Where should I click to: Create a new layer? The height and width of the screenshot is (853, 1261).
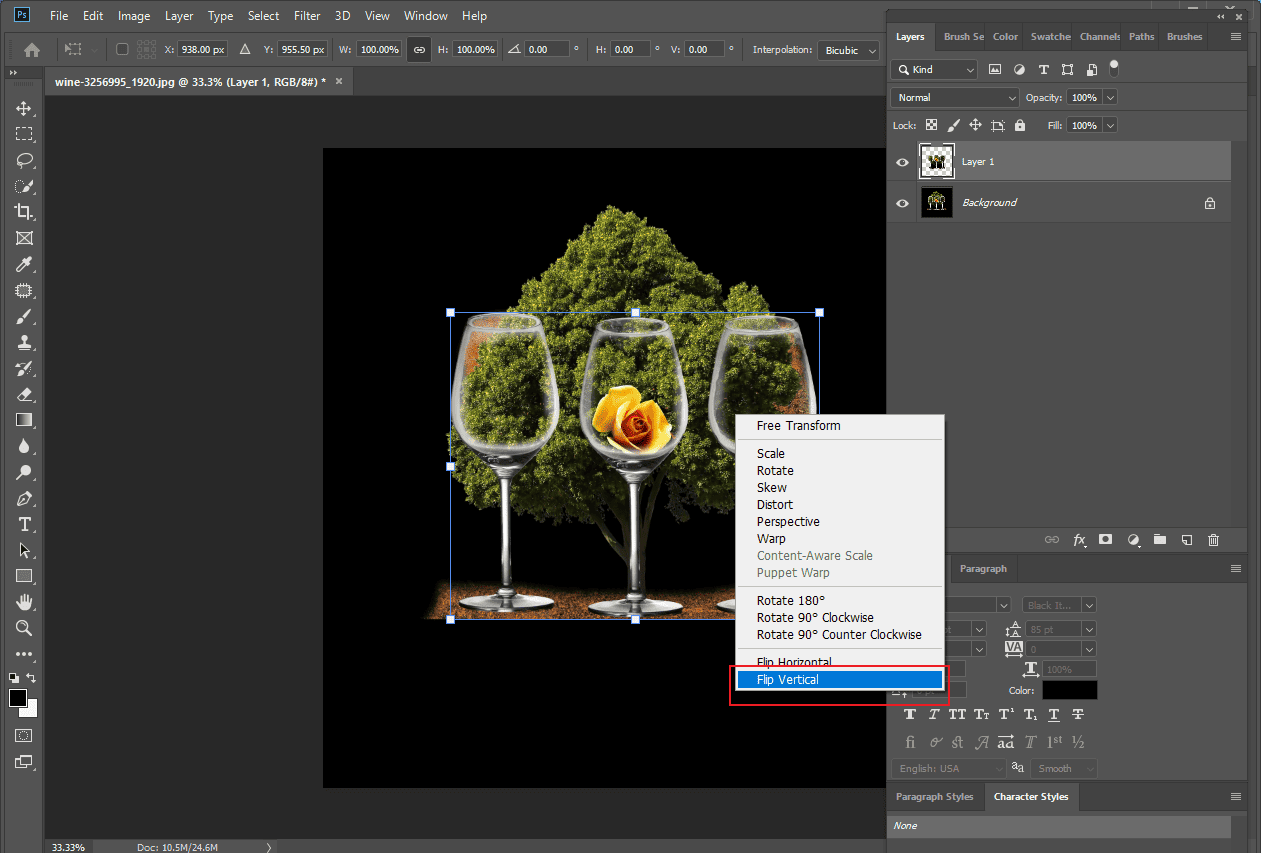tap(1187, 539)
